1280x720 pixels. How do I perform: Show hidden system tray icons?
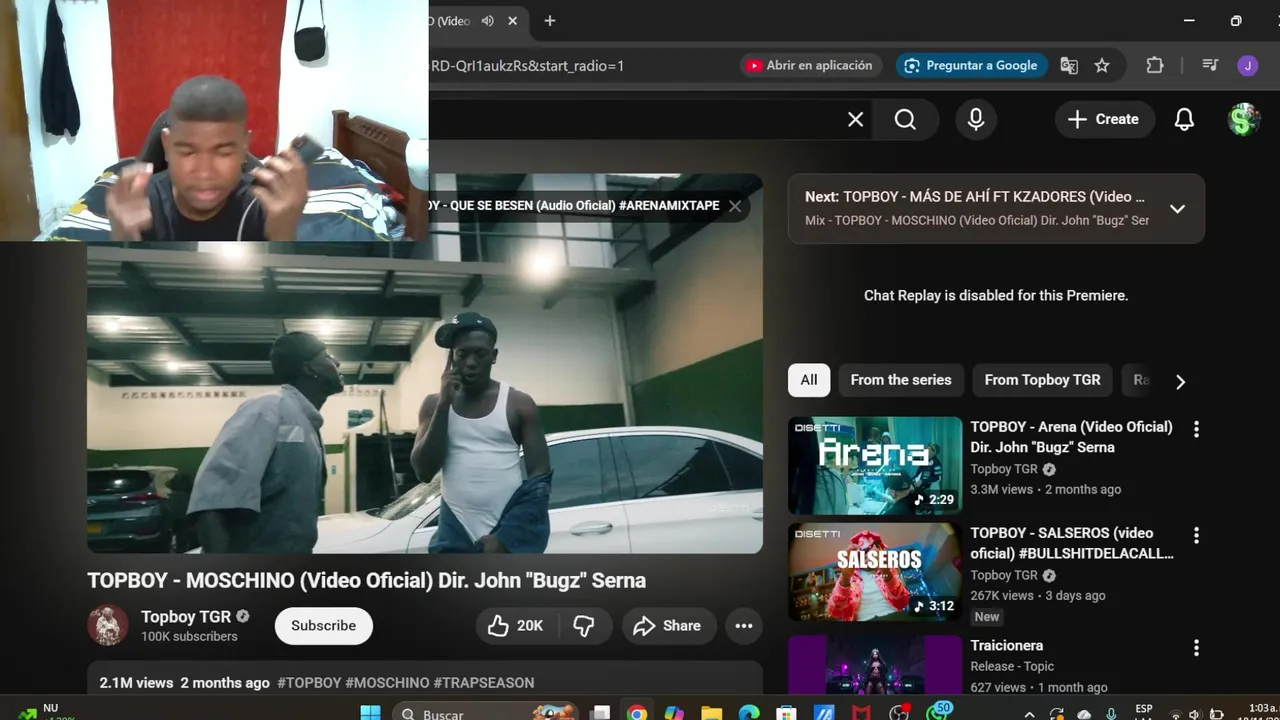[x=1028, y=714]
